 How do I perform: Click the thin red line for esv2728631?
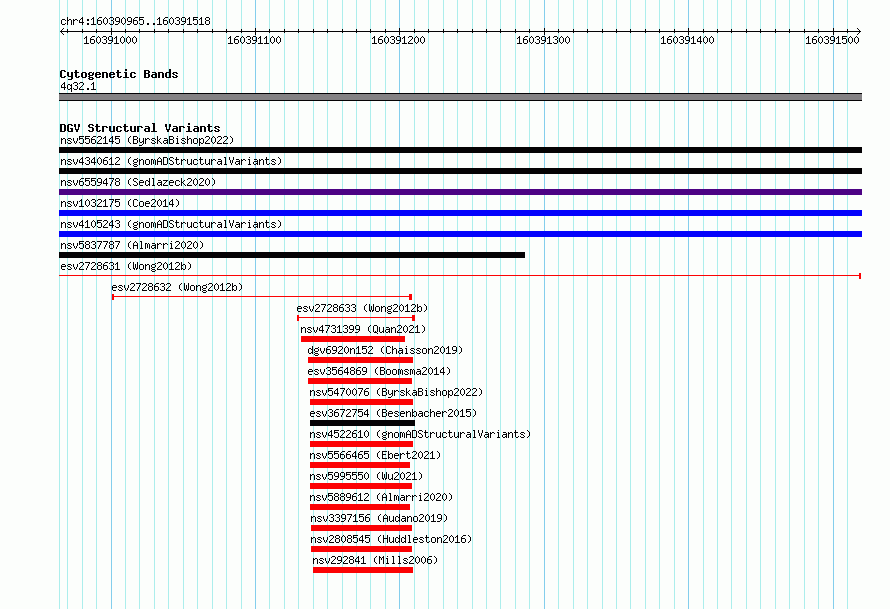click(x=460, y=276)
